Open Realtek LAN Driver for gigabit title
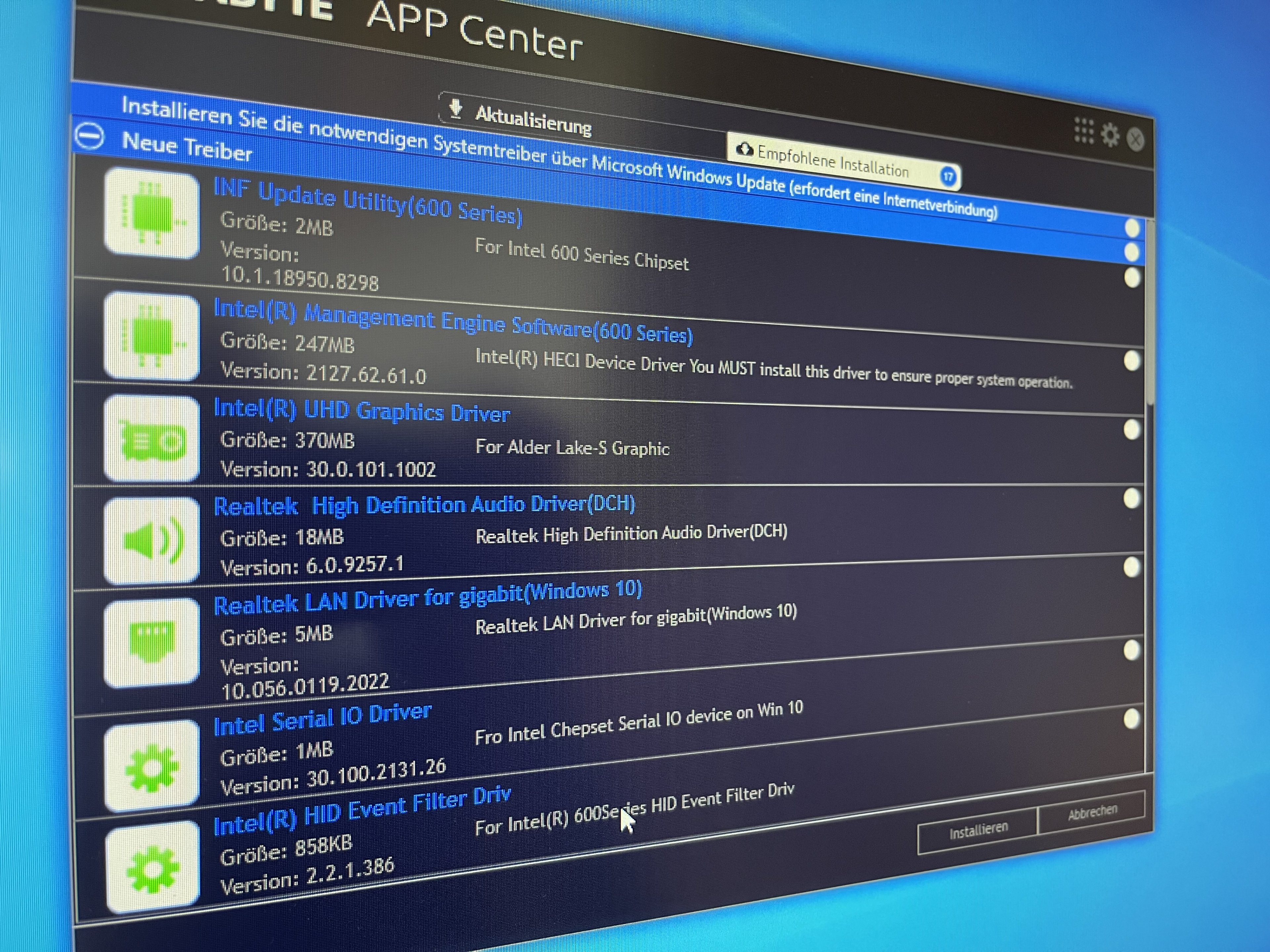The image size is (1270, 952). click(x=428, y=597)
